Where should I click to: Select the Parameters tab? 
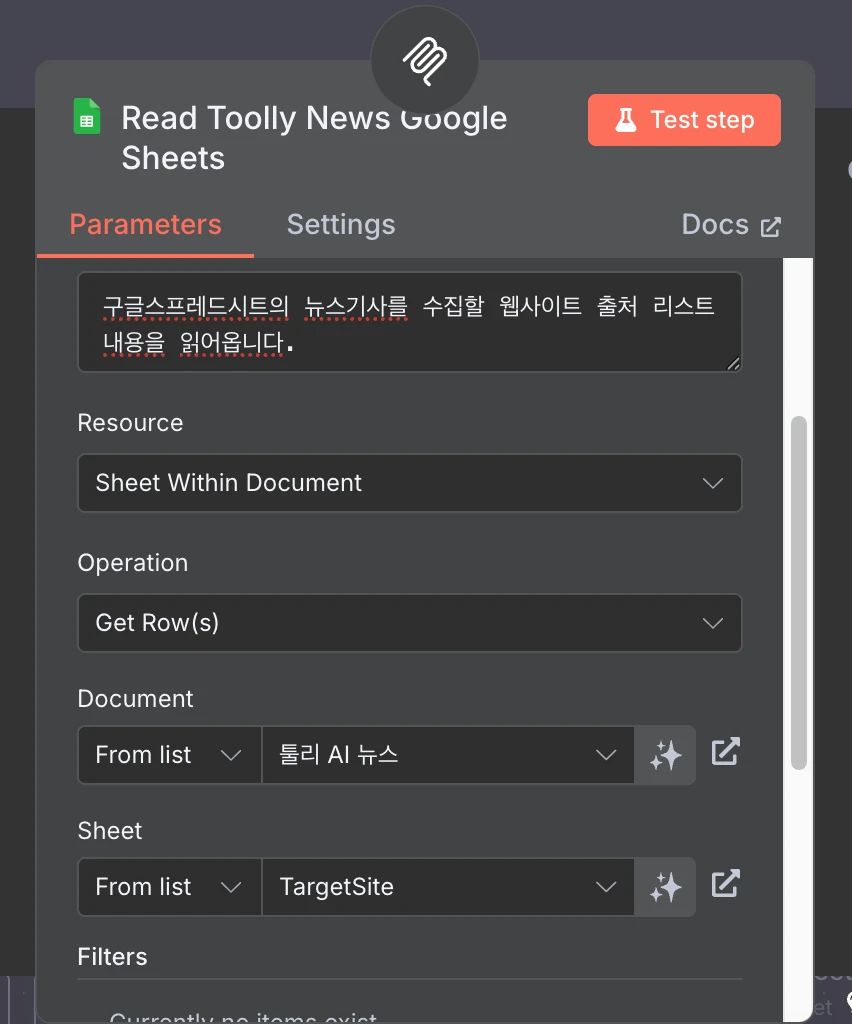[146, 225]
